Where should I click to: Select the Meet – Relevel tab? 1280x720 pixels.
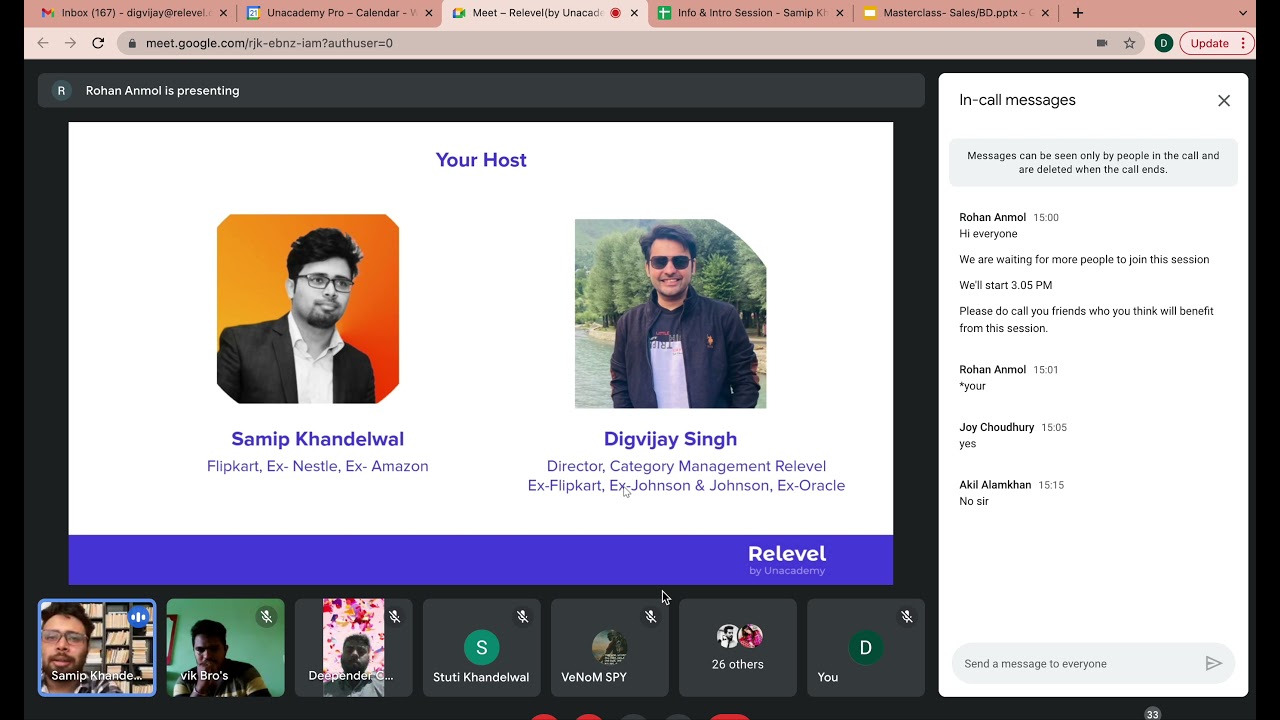point(545,13)
